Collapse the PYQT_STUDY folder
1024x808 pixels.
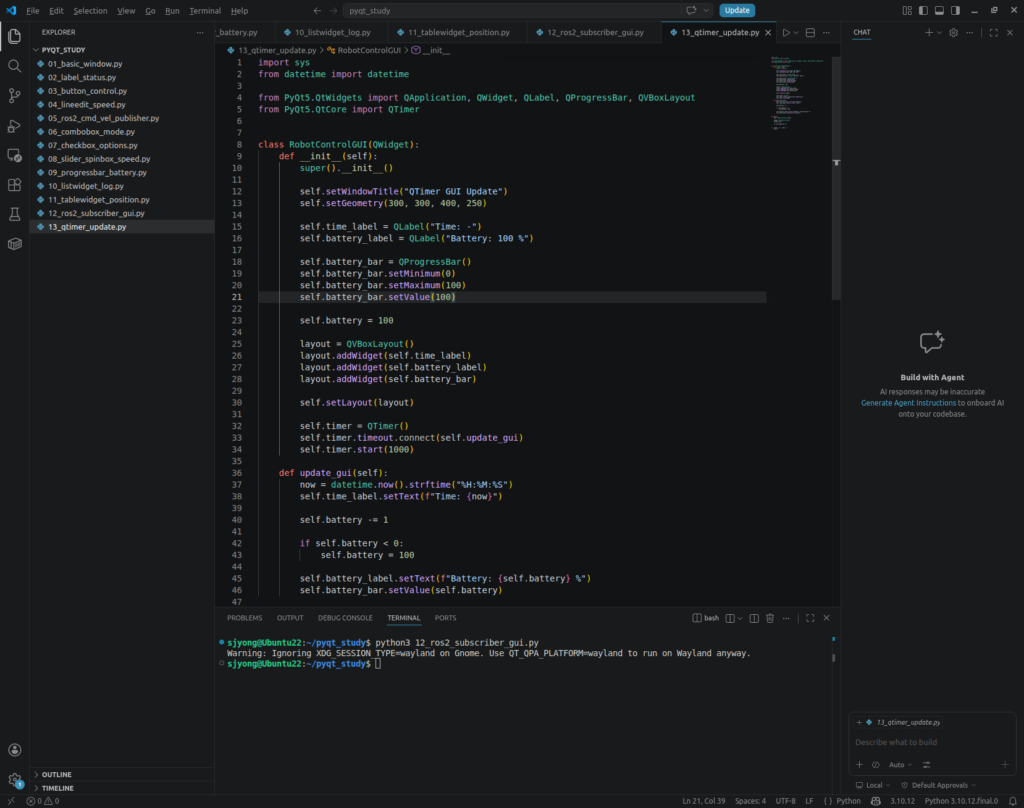click(121, 50)
